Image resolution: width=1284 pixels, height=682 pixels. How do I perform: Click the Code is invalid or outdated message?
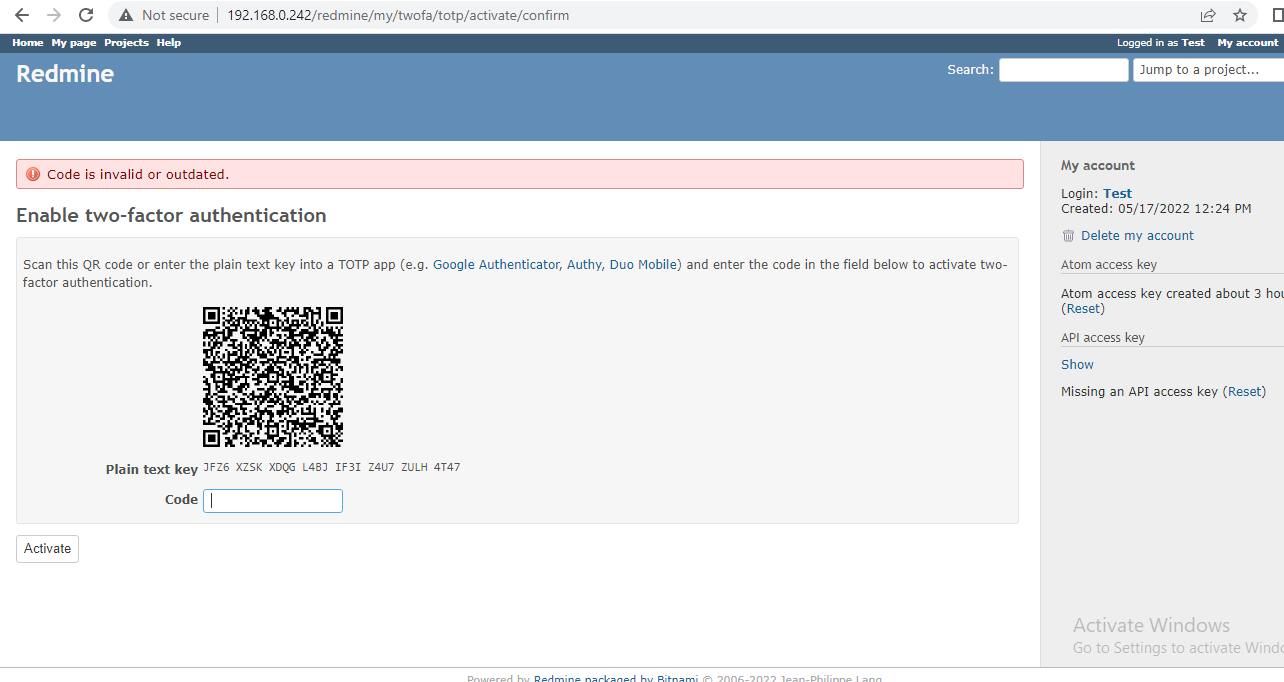click(x=138, y=174)
